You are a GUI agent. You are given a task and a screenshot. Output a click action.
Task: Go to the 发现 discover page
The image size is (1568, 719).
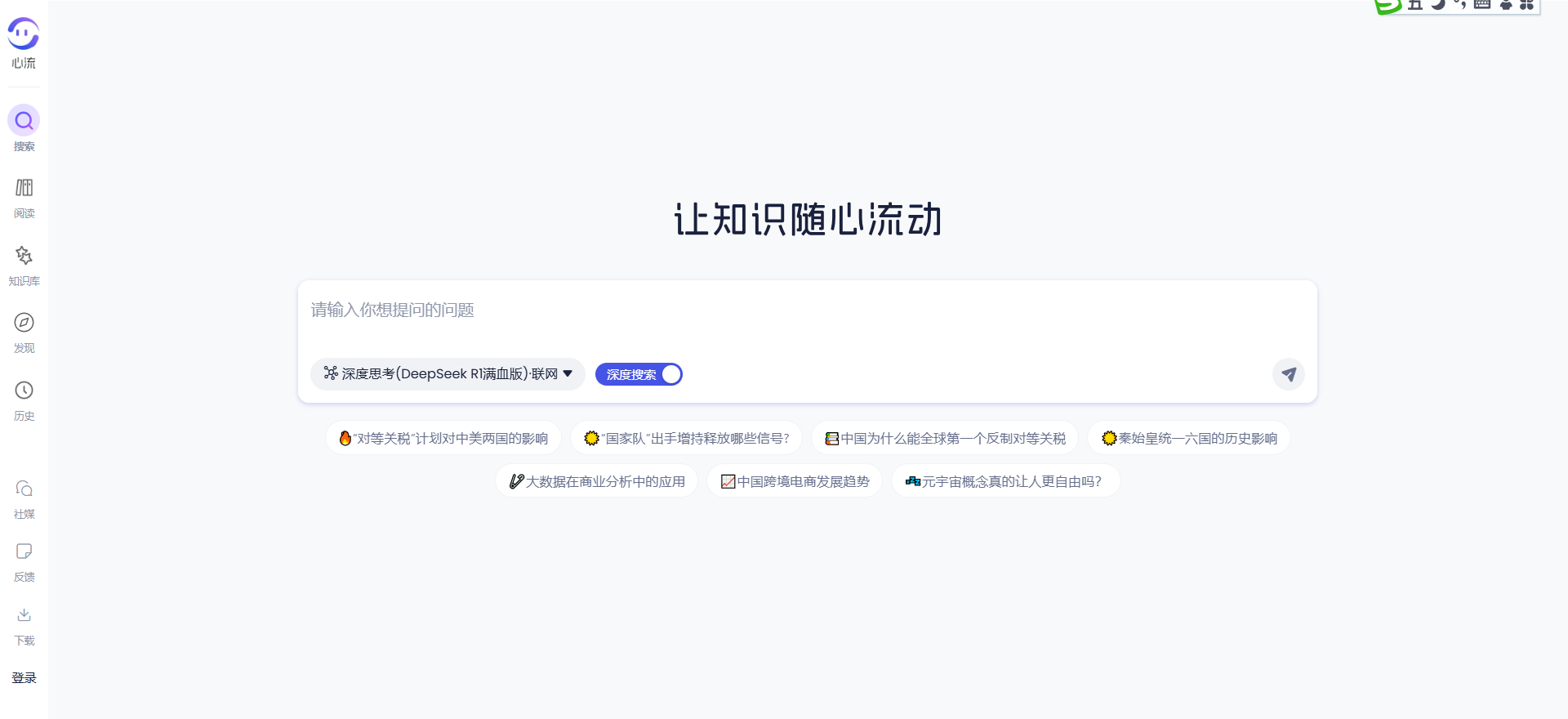(24, 324)
